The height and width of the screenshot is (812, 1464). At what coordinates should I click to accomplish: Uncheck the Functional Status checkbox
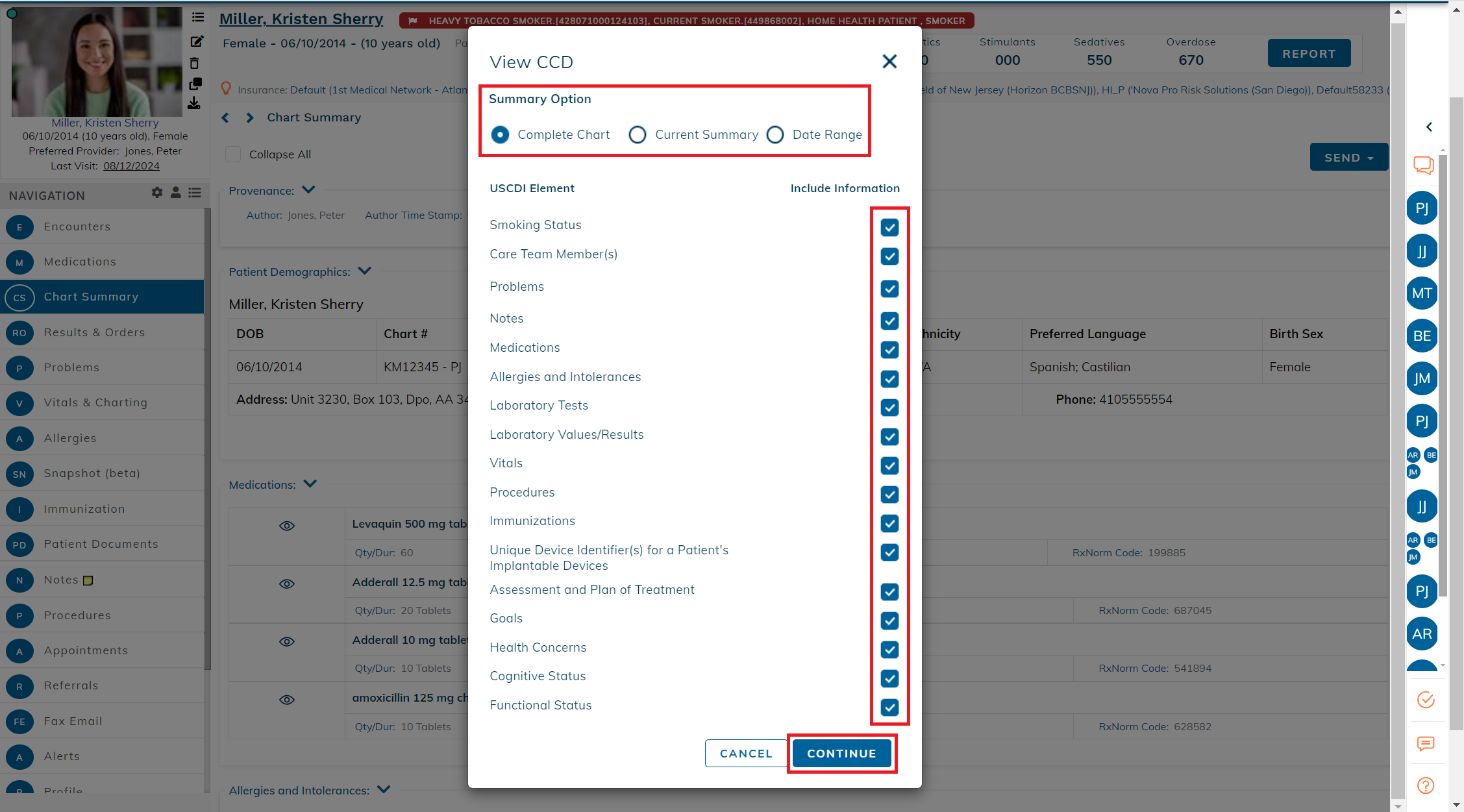pyautogui.click(x=889, y=707)
